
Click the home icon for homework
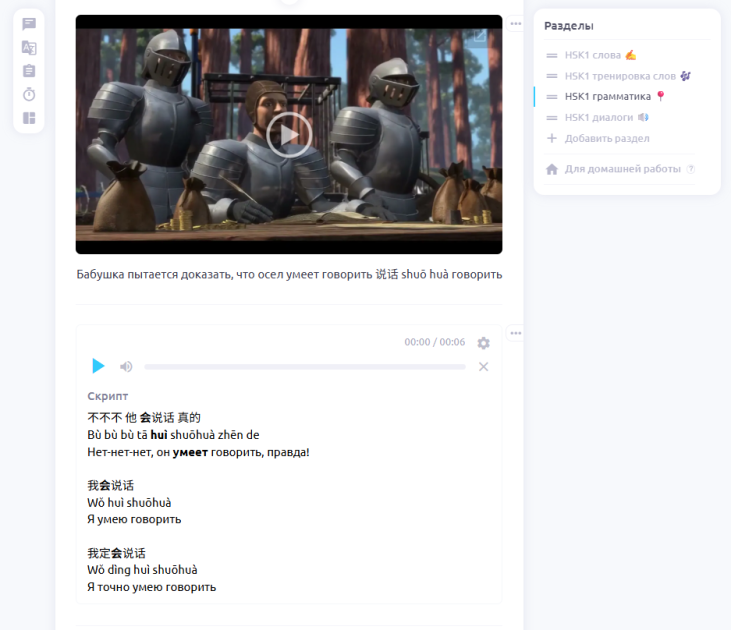tap(552, 169)
